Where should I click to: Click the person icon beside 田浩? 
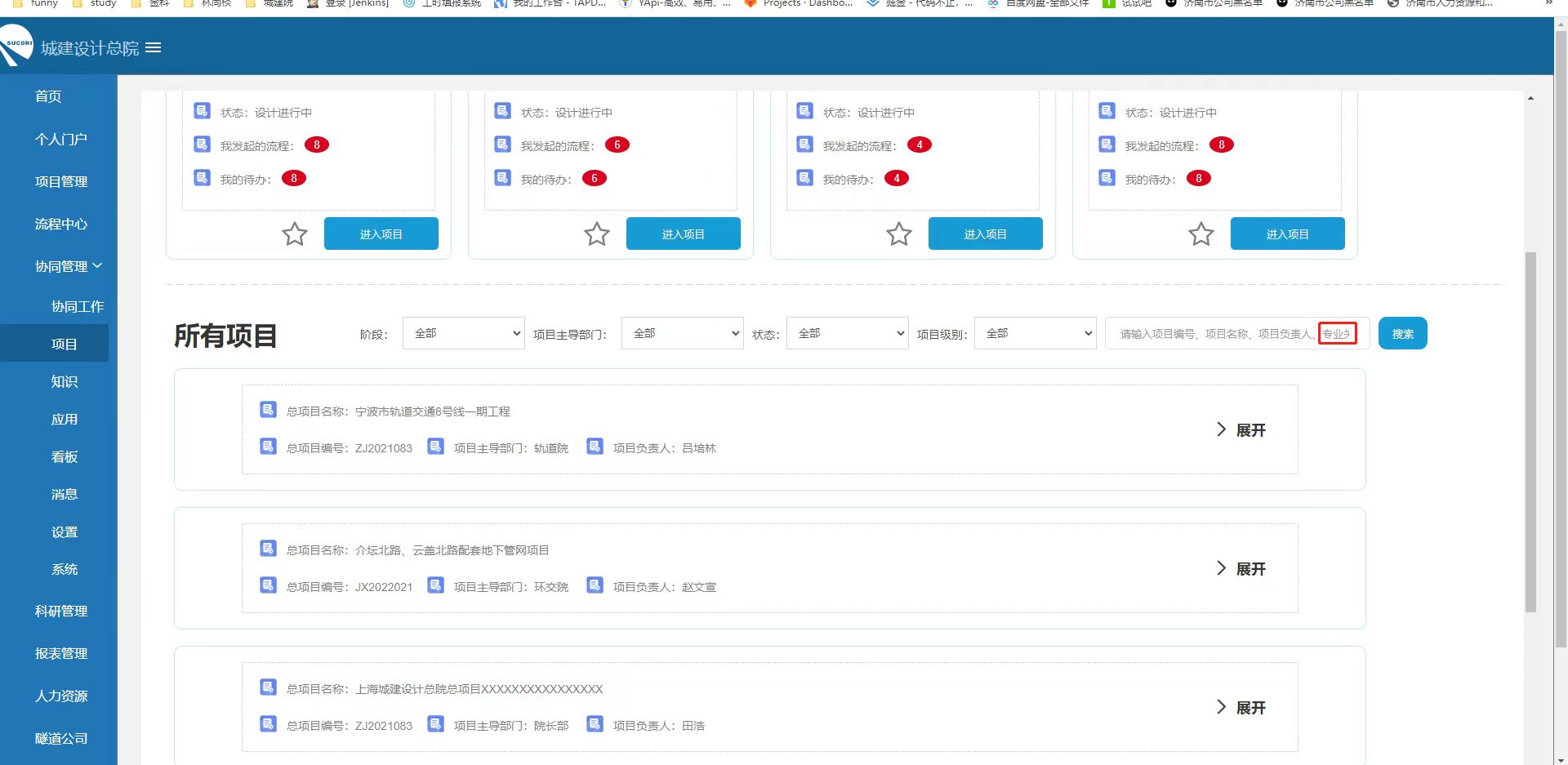pos(595,723)
